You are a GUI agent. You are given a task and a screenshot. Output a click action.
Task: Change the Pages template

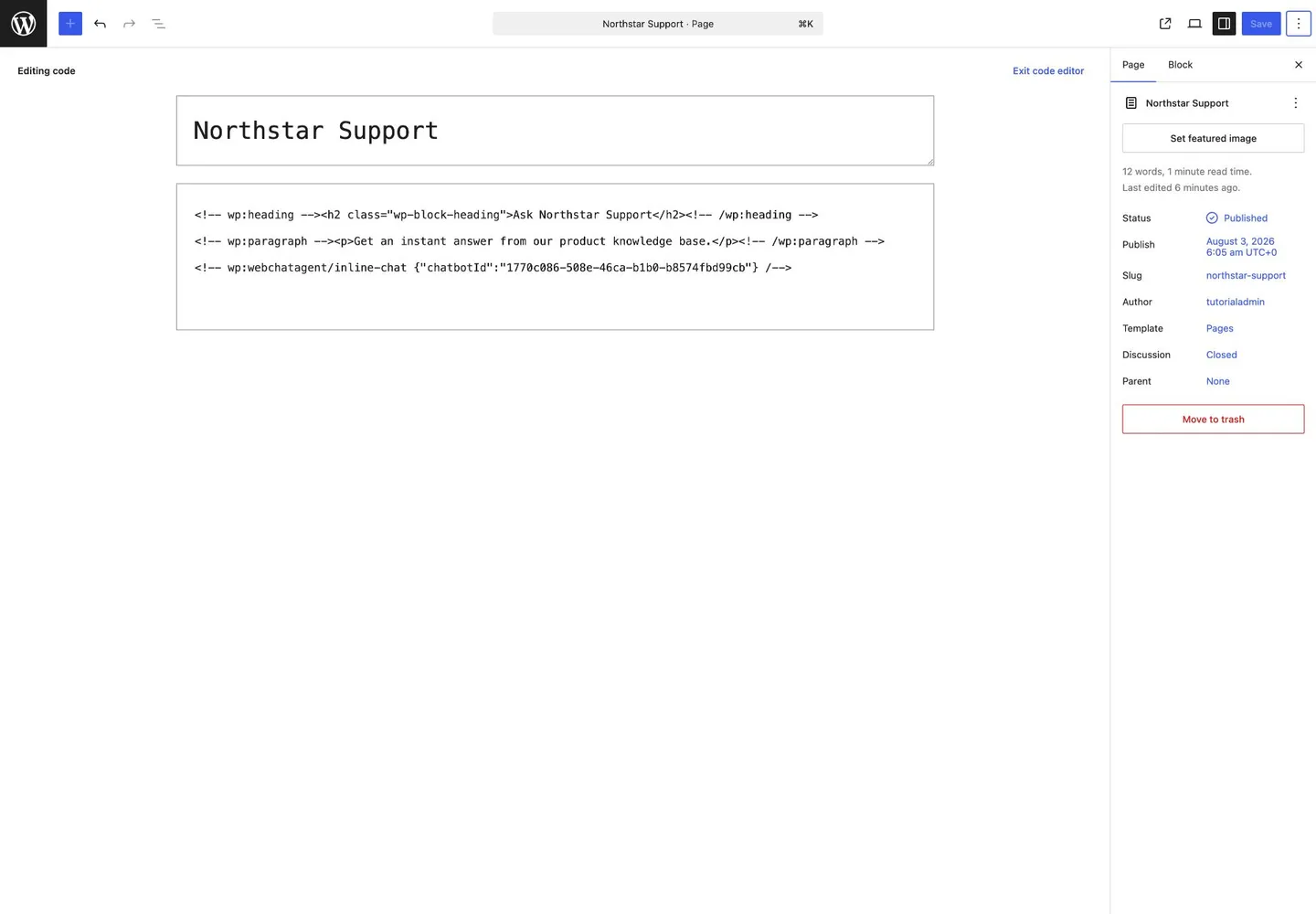(1219, 328)
